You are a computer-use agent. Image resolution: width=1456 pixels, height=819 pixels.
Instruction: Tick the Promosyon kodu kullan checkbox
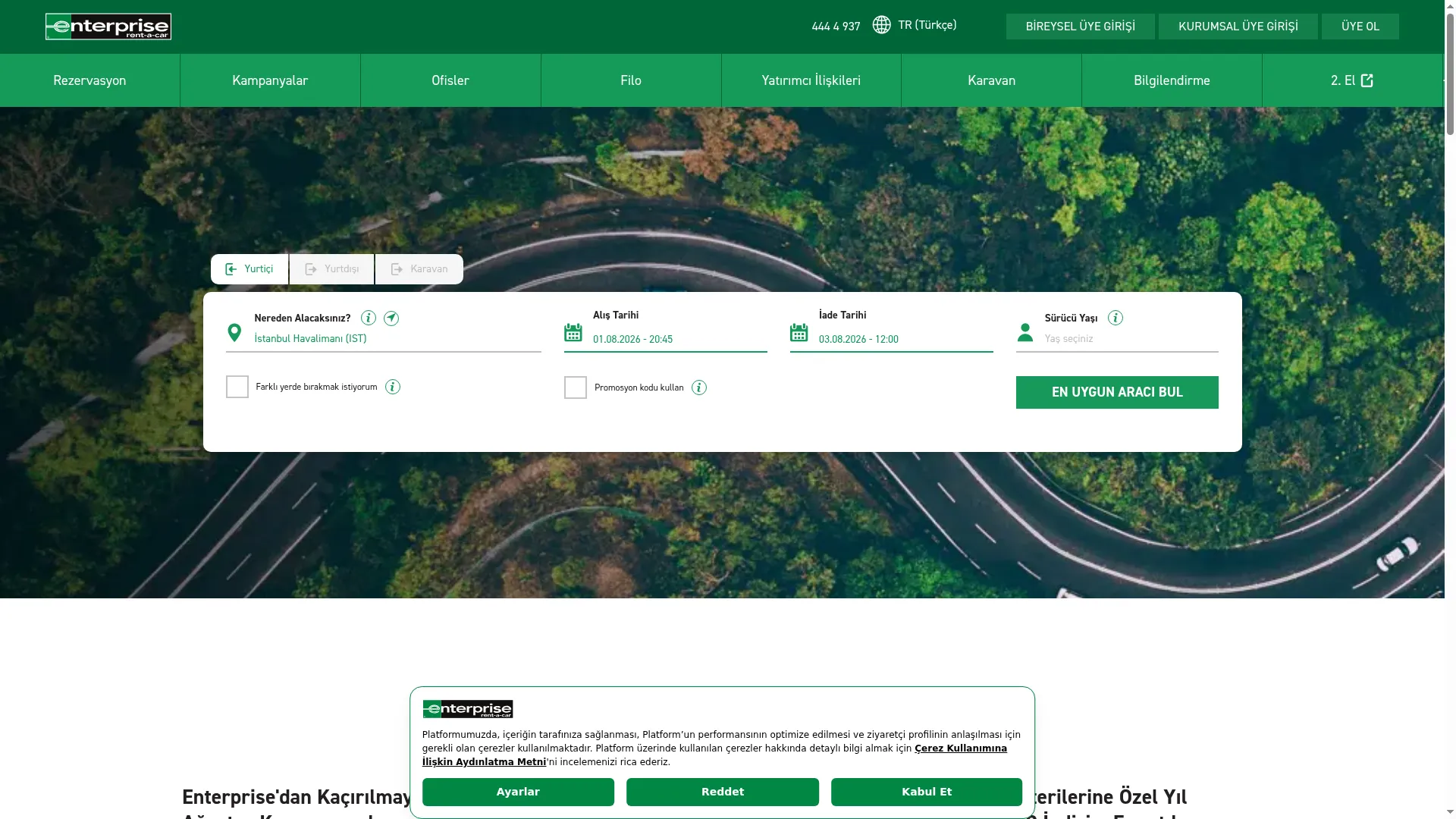coord(576,388)
